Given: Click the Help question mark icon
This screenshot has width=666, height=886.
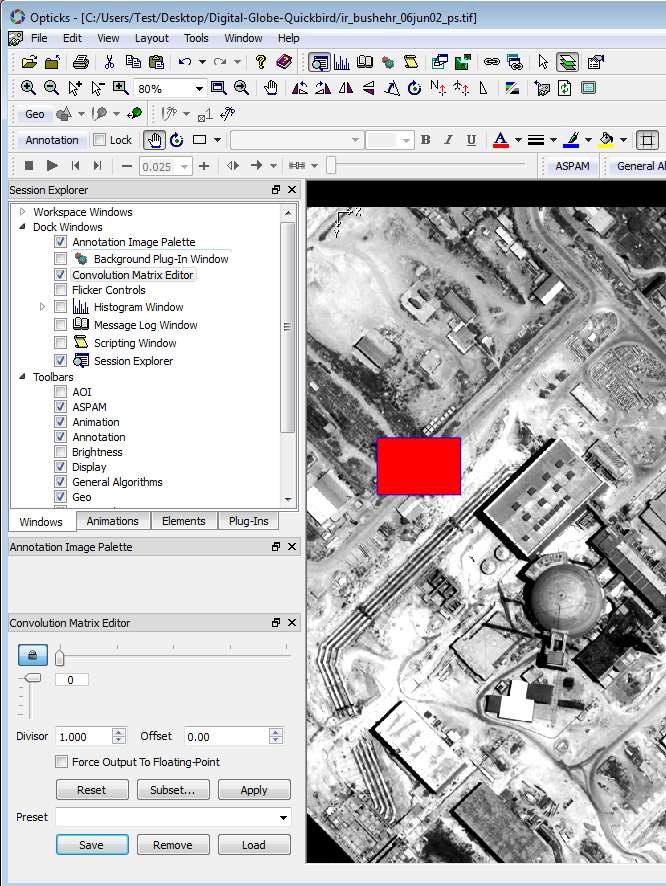Looking at the screenshot, I should (x=261, y=62).
